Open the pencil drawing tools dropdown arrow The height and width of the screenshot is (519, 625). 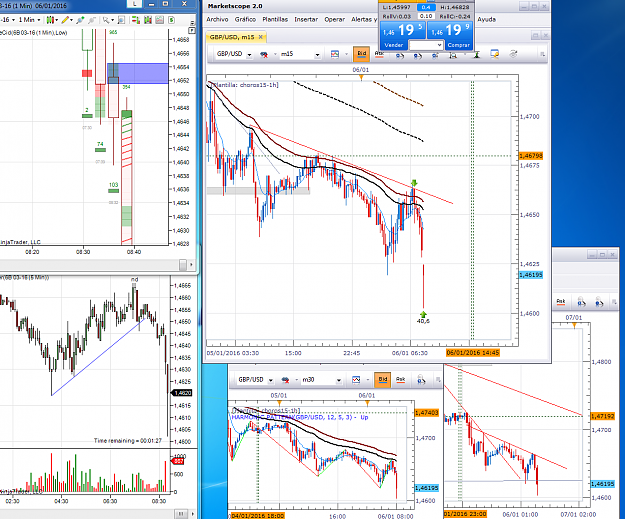click(71, 20)
